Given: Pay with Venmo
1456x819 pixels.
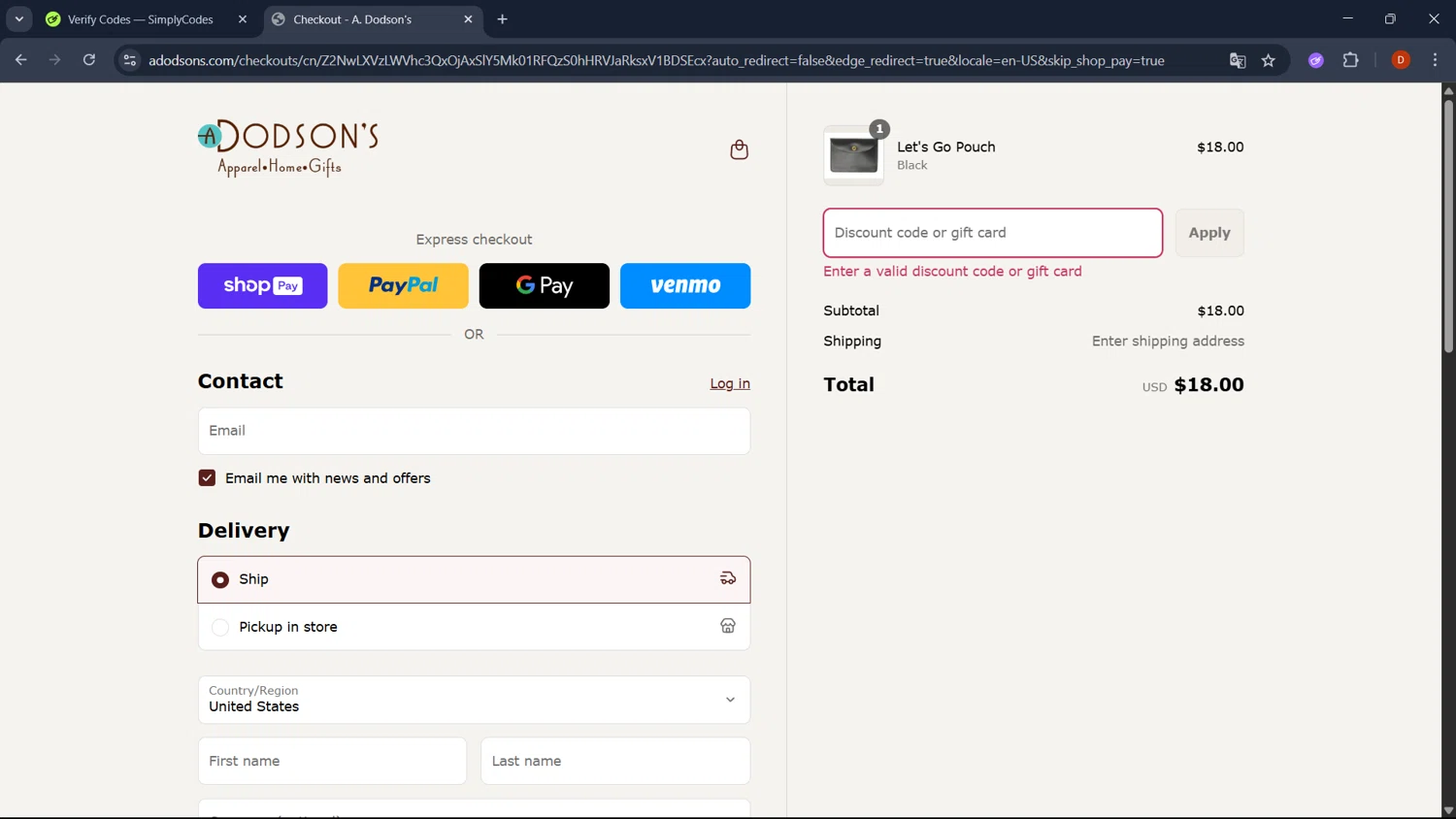Looking at the screenshot, I should click(x=685, y=285).
